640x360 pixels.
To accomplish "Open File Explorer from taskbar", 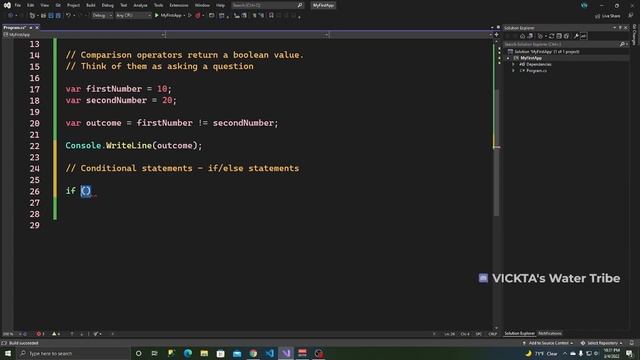I will [204, 353].
